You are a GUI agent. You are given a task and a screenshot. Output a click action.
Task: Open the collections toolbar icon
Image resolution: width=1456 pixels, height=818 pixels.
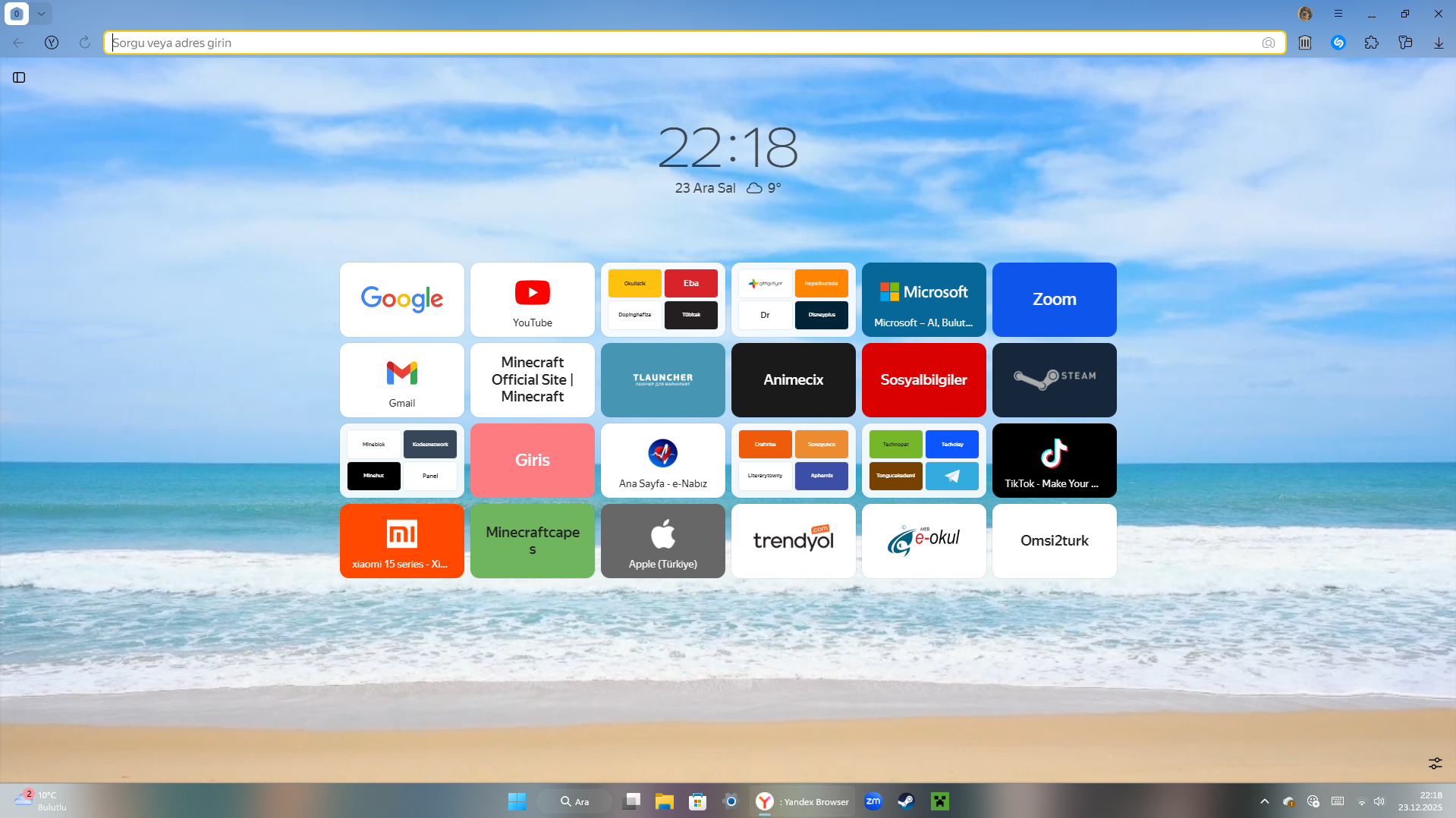click(1405, 42)
